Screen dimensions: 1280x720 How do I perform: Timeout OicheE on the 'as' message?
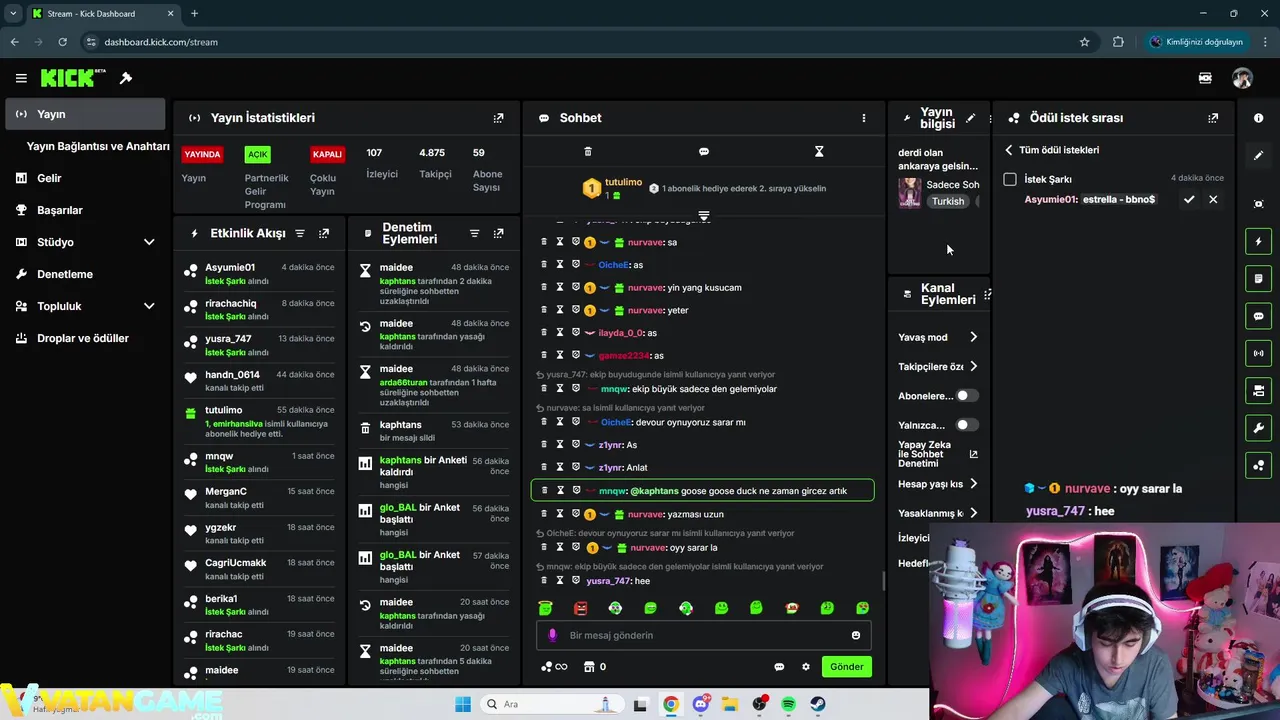[x=560, y=265]
